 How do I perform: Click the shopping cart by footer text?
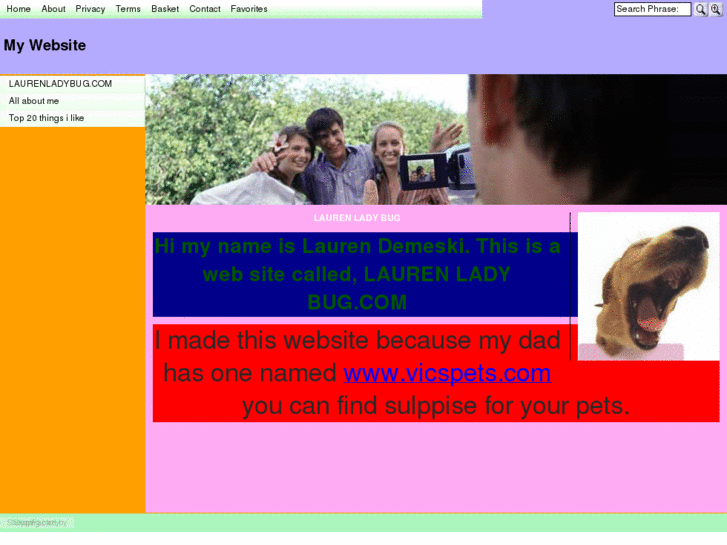click(37, 523)
